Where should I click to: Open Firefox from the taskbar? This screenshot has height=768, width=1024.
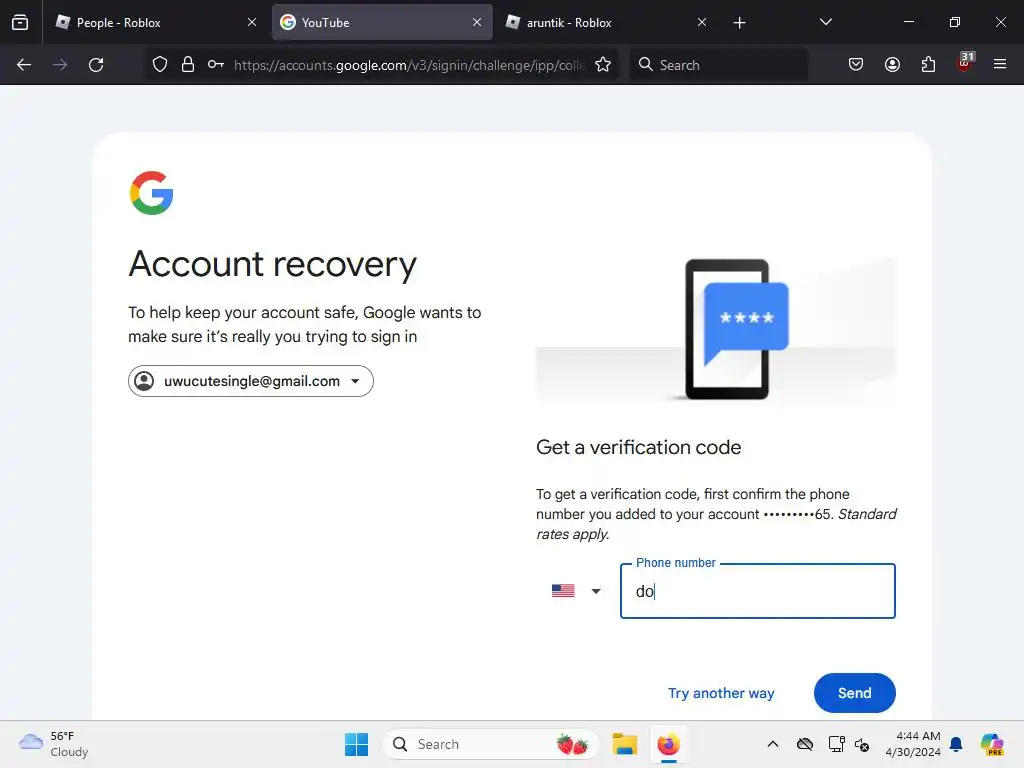pyautogui.click(x=669, y=744)
